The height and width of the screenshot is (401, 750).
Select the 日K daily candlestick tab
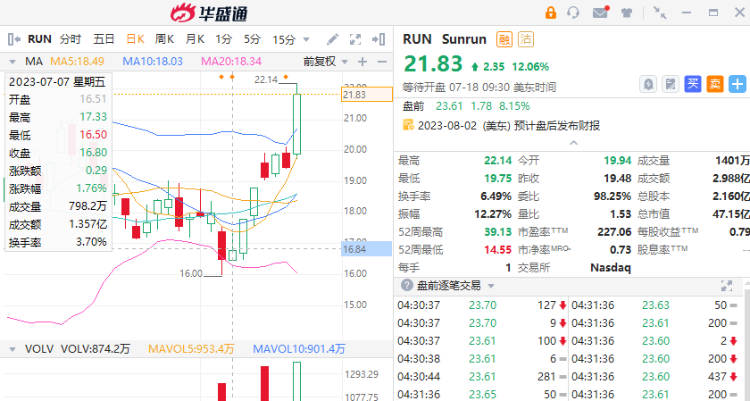click(x=135, y=39)
